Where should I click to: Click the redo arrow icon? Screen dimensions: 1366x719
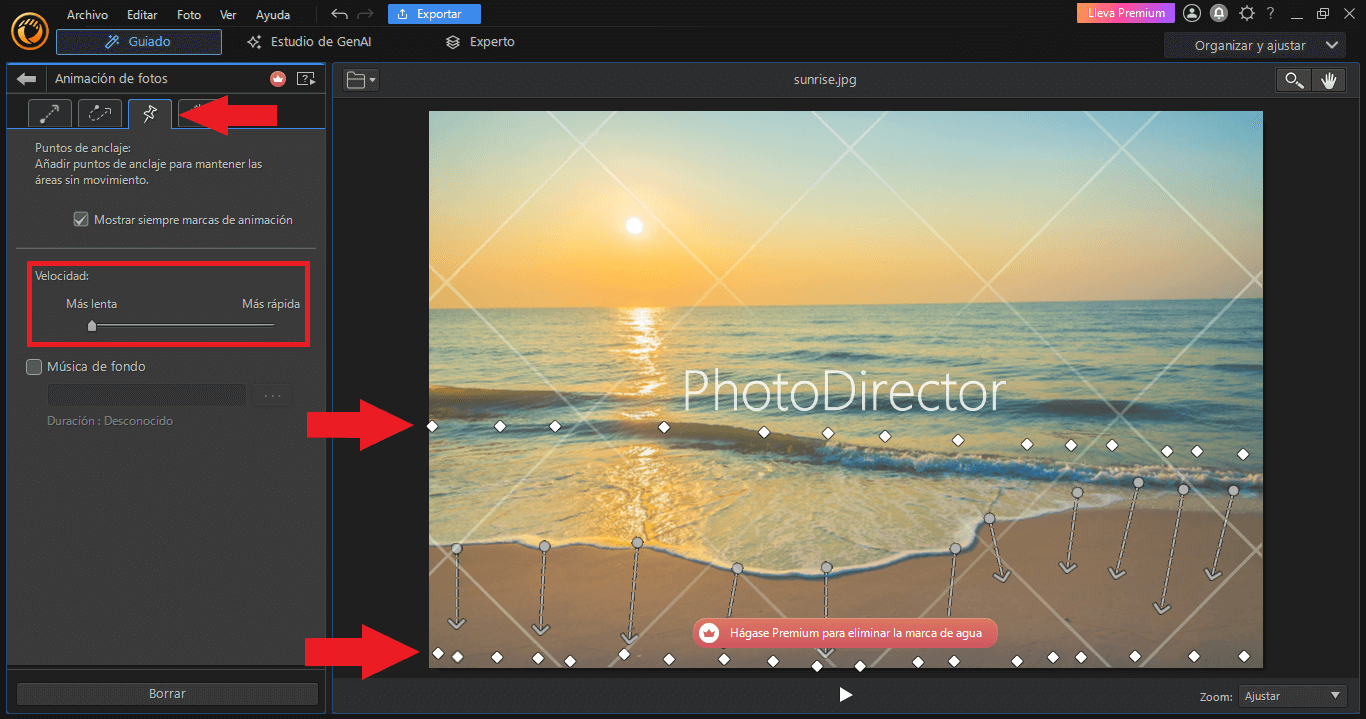tap(366, 14)
